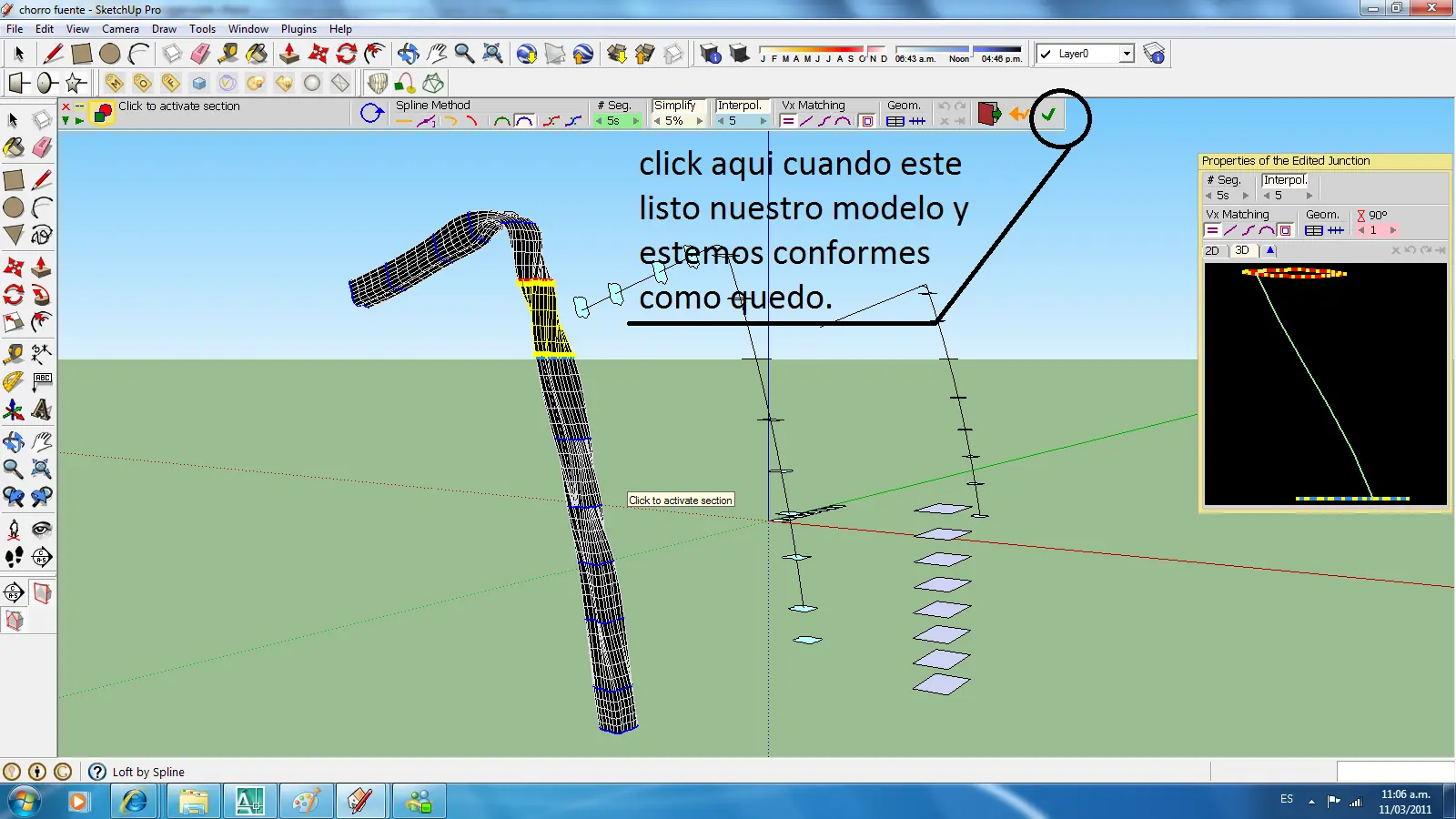Select the Pan hand tool in top toolbar
Viewport: 1456px width, 819px height.
click(436, 54)
